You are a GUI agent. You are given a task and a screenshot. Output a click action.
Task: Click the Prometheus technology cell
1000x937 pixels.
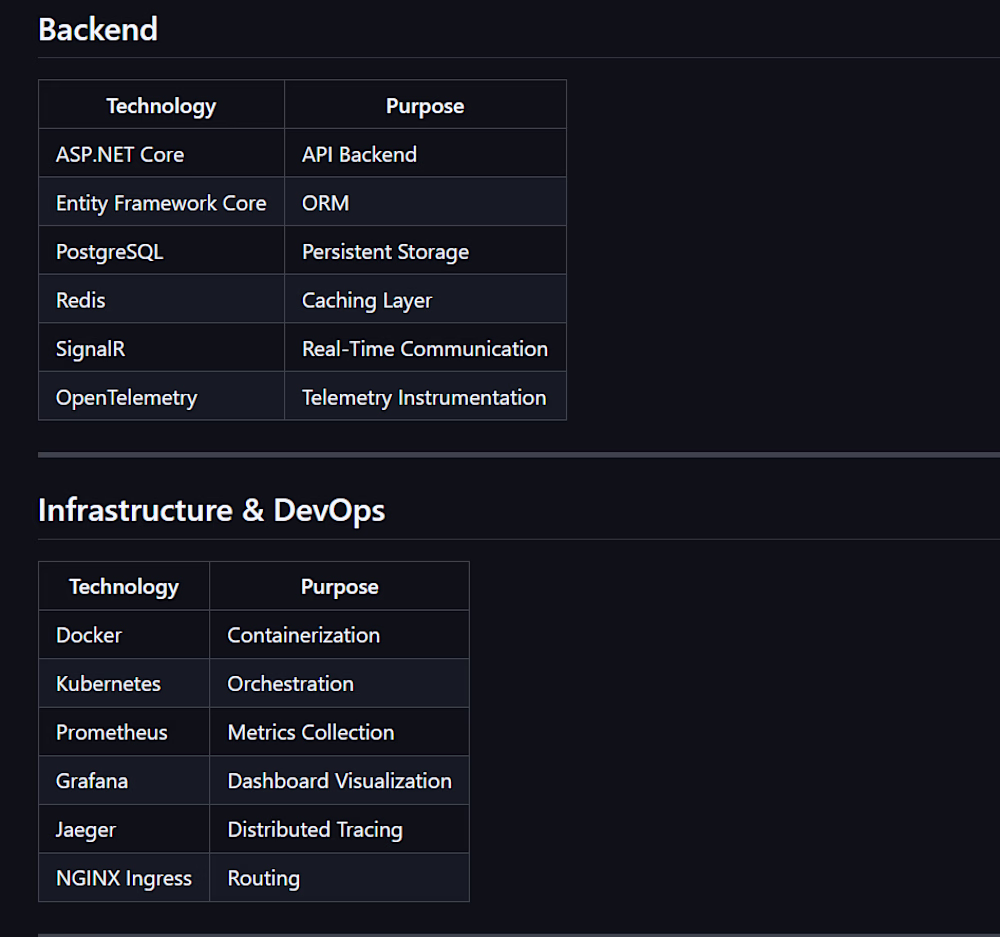click(124, 732)
